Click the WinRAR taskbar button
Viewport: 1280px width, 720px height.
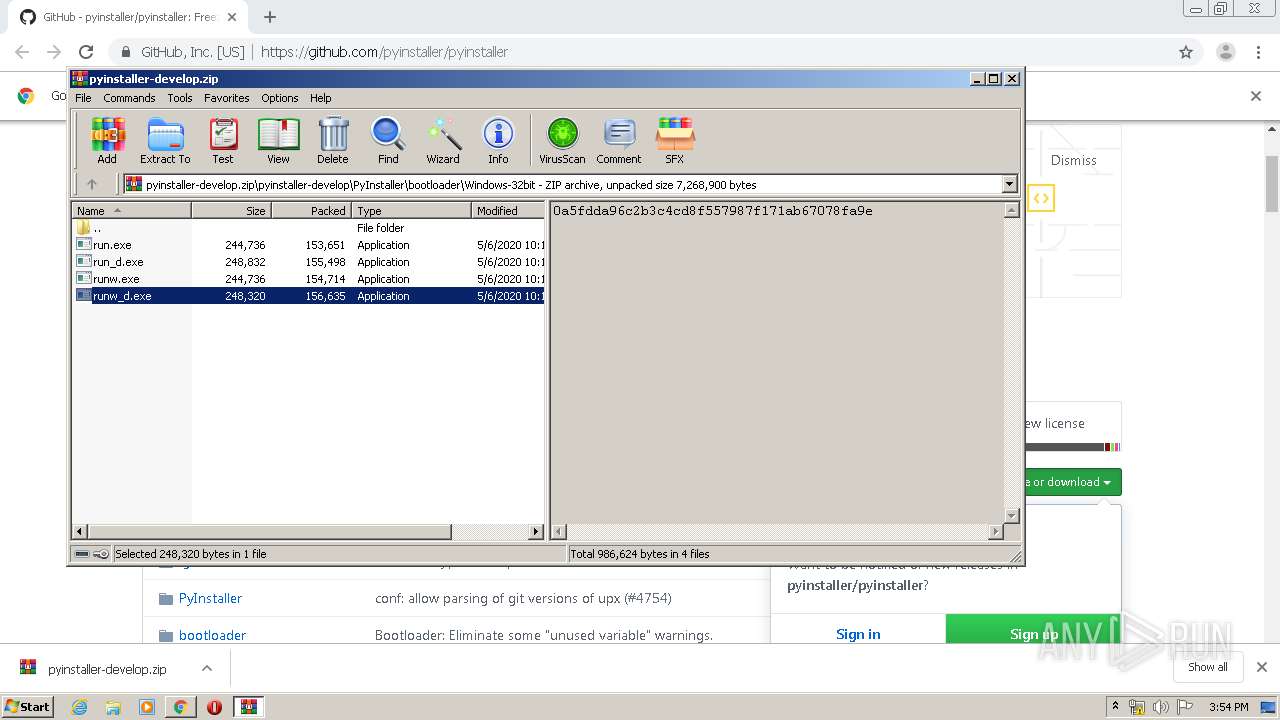248,707
